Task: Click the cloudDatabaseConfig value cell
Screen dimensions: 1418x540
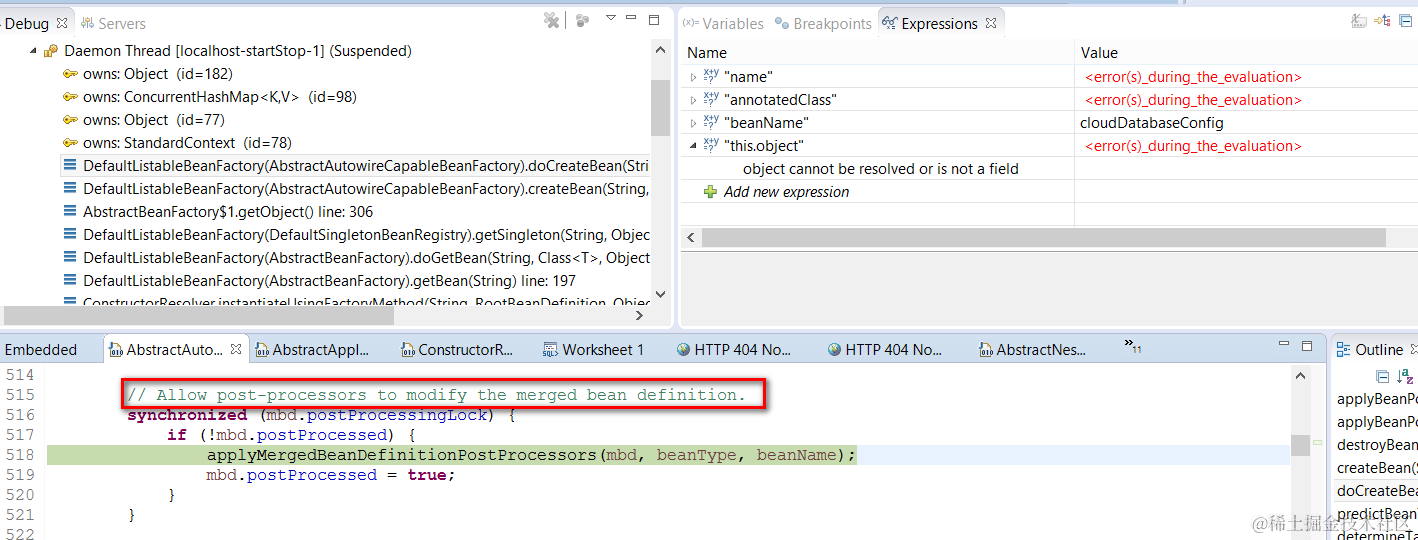Action: (x=1152, y=123)
